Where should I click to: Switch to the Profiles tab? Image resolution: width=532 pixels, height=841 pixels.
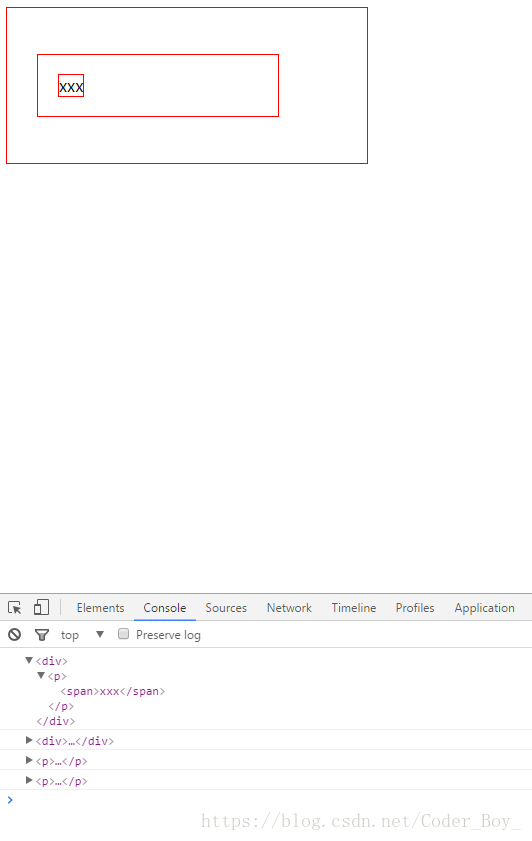[415, 608]
